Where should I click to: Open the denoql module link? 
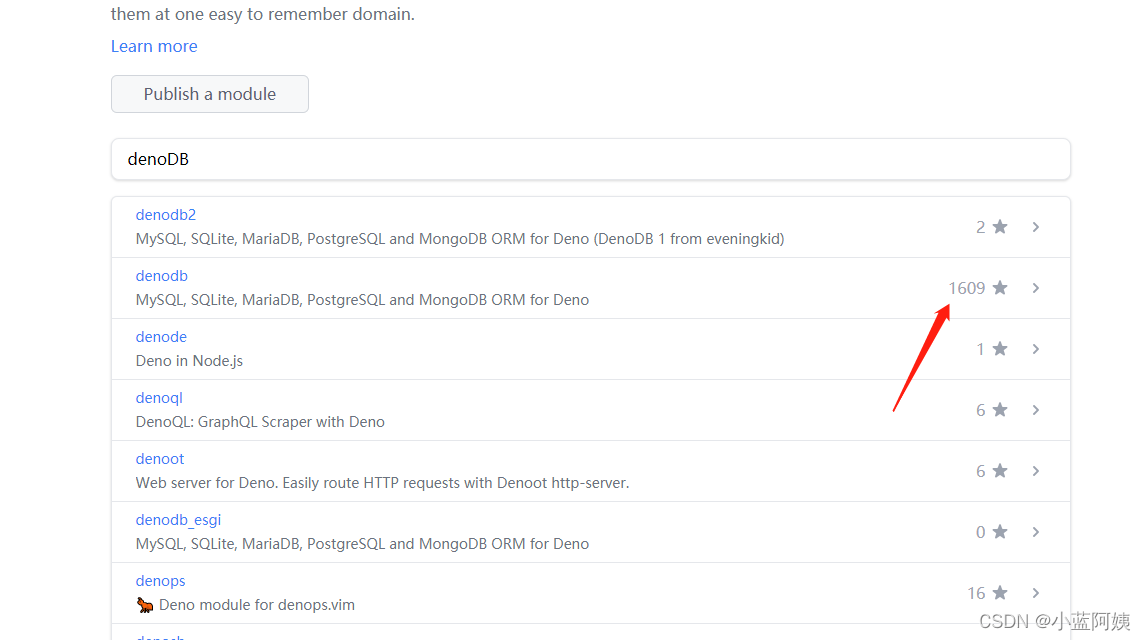(x=159, y=398)
